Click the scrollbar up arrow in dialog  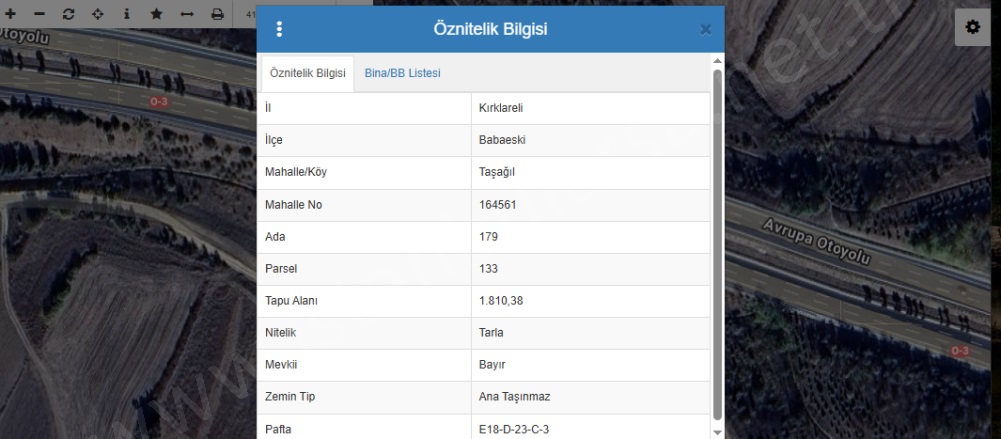point(717,61)
